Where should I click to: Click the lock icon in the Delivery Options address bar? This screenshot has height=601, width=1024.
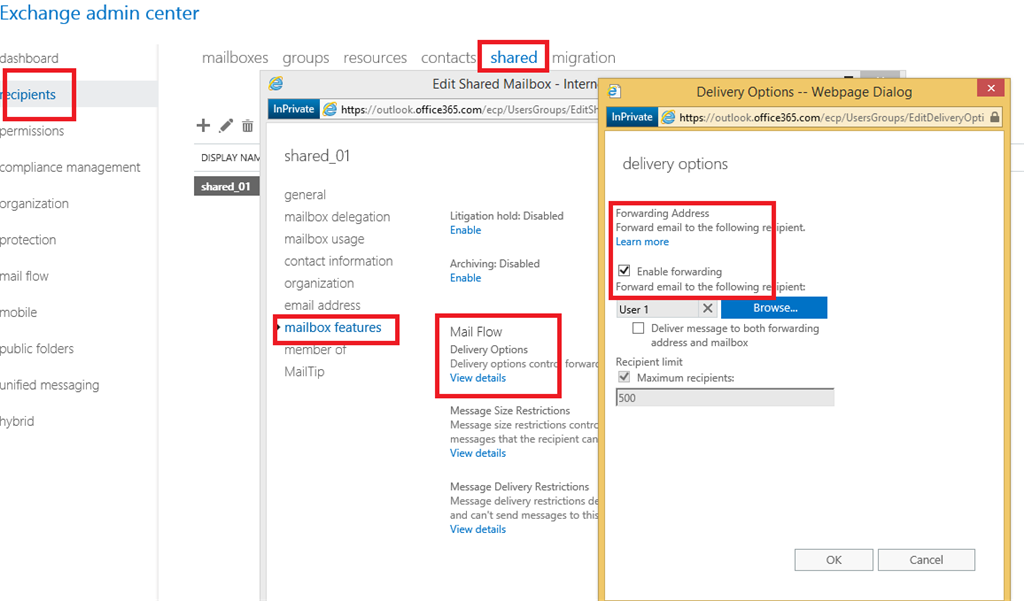click(x=995, y=117)
